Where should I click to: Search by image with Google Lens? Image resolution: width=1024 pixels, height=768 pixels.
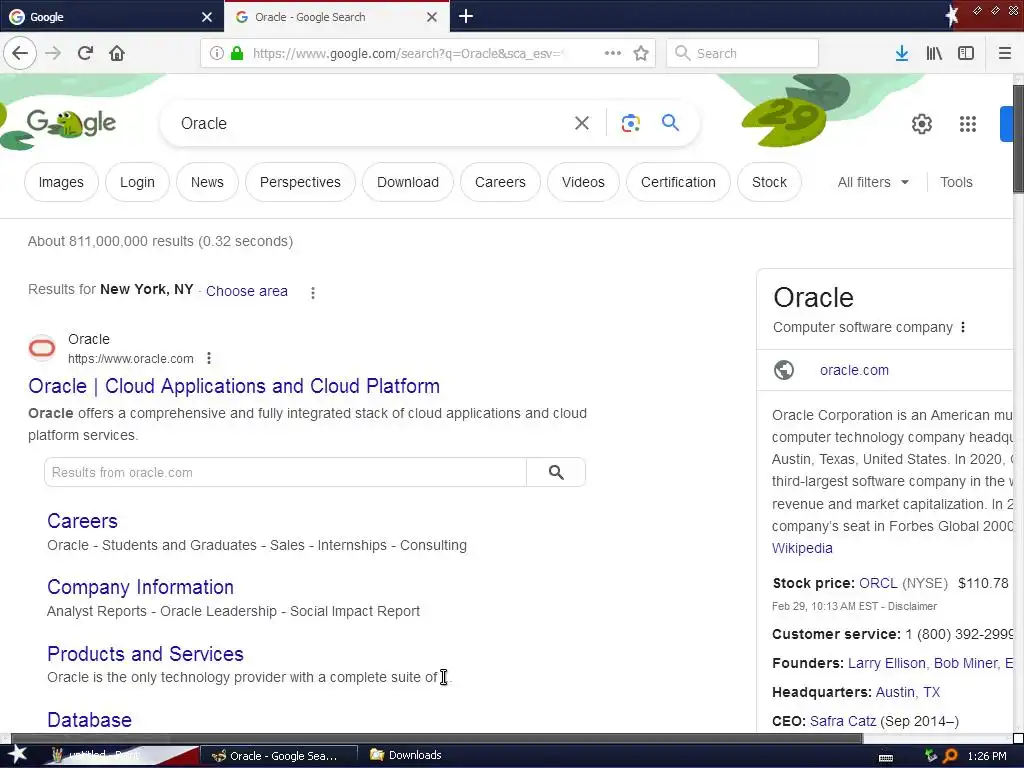click(630, 123)
